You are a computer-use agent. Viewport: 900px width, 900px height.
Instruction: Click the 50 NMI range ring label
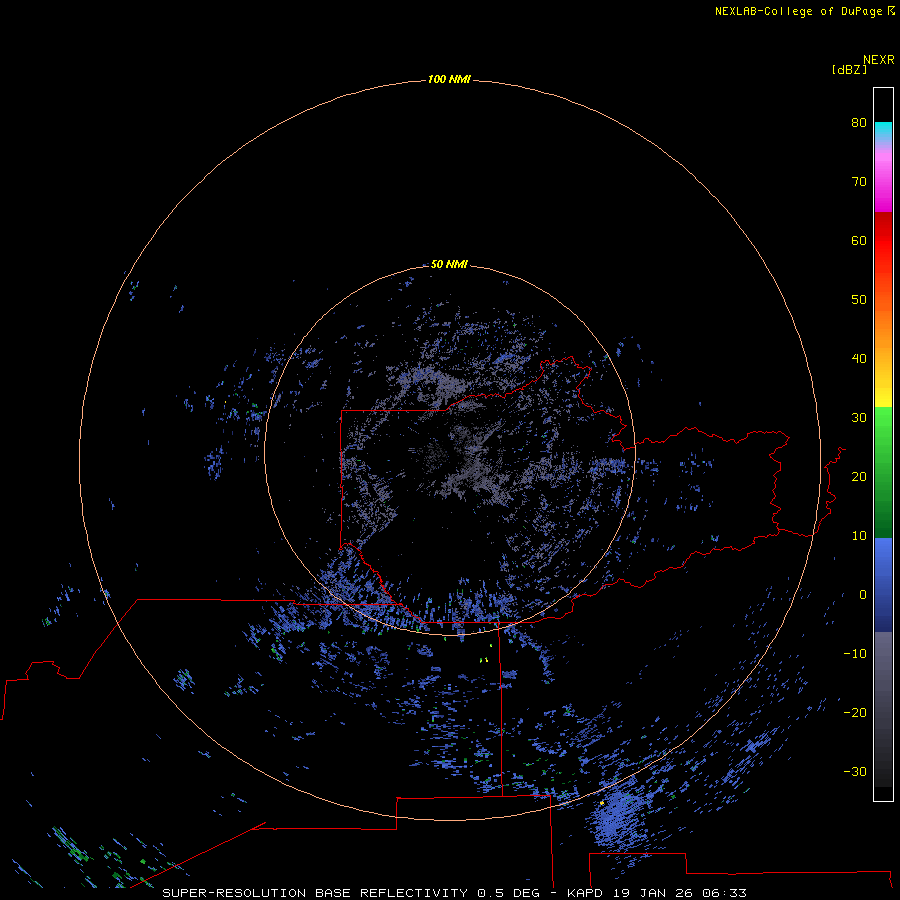tap(449, 264)
